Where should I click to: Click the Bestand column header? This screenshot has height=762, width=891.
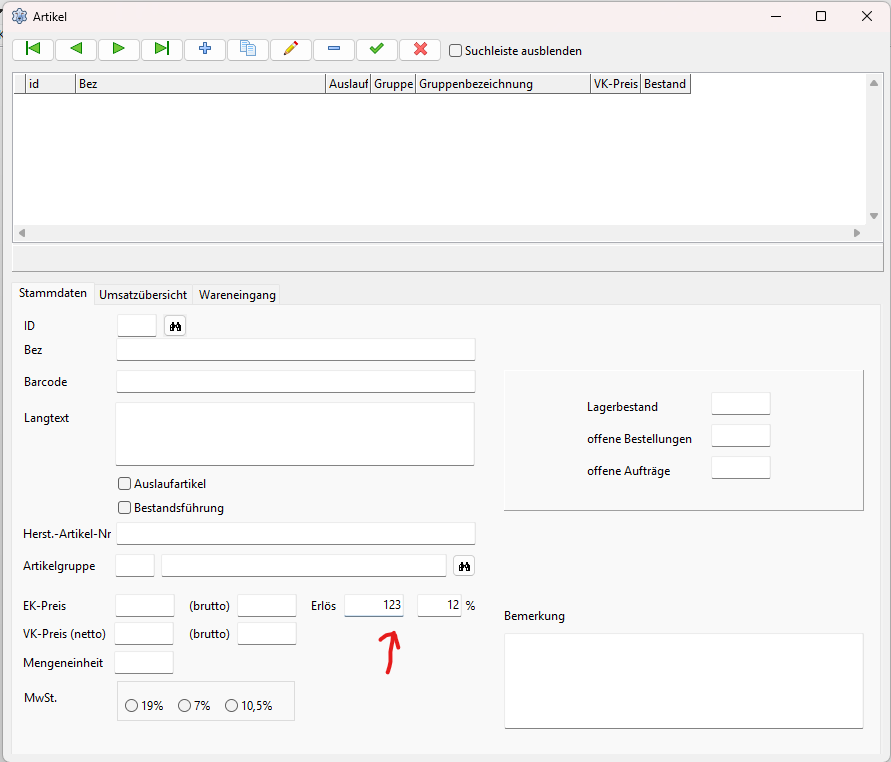pos(665,84)
